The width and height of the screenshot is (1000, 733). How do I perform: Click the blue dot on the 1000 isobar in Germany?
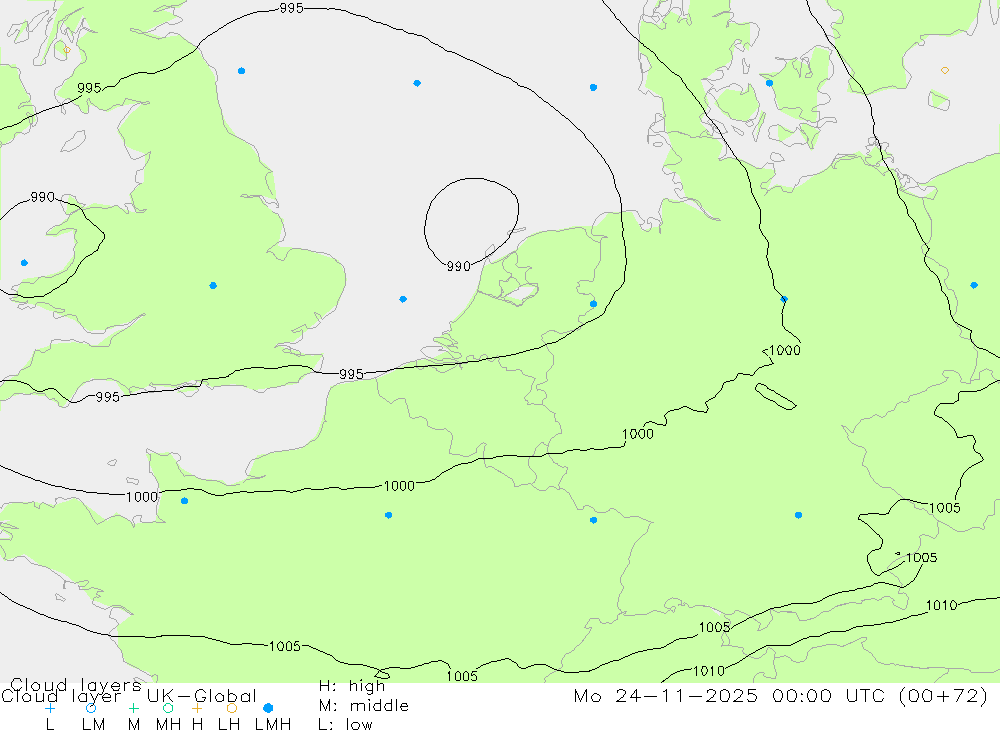pos(784,299)
